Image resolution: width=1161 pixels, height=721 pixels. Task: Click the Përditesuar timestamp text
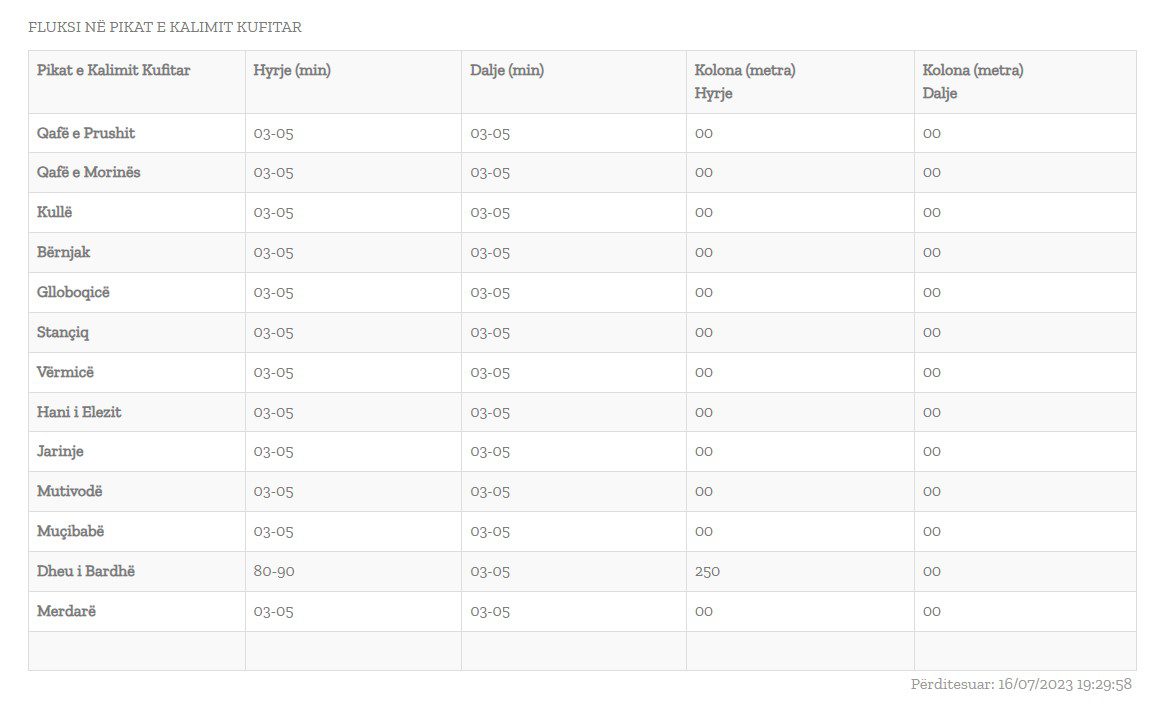coord(1021,684)
